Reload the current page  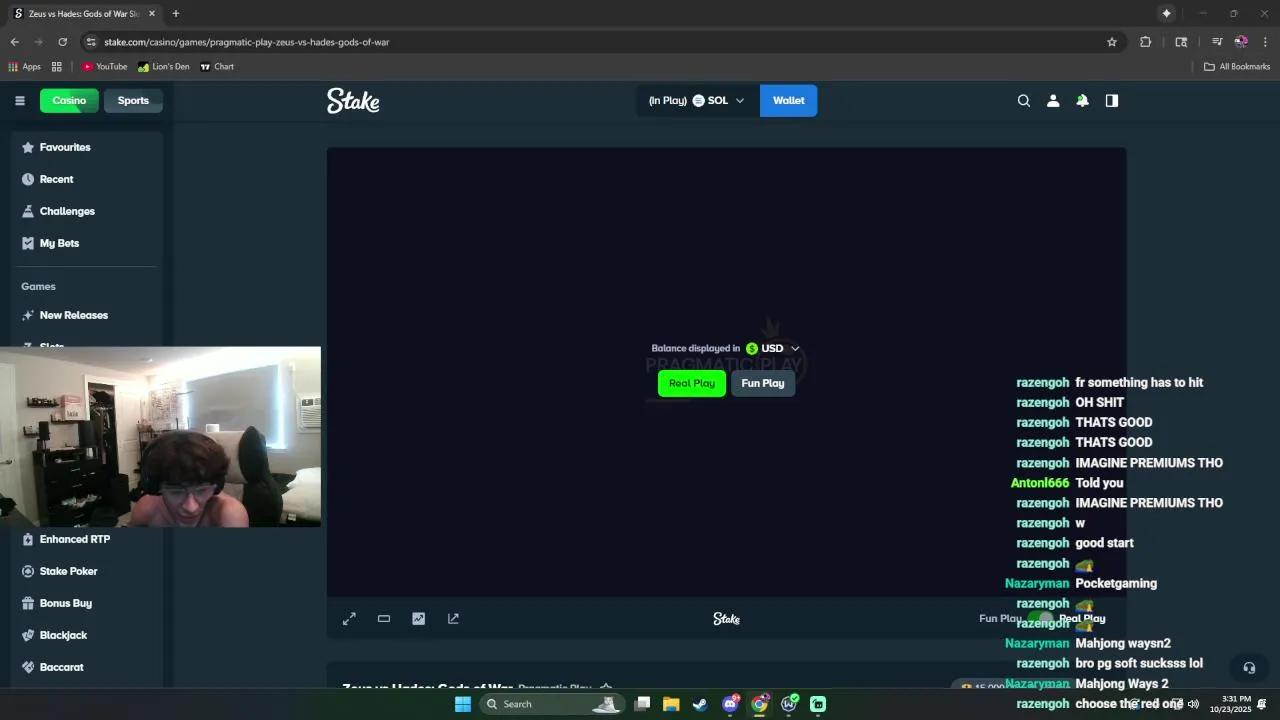[x=62, y=42]
